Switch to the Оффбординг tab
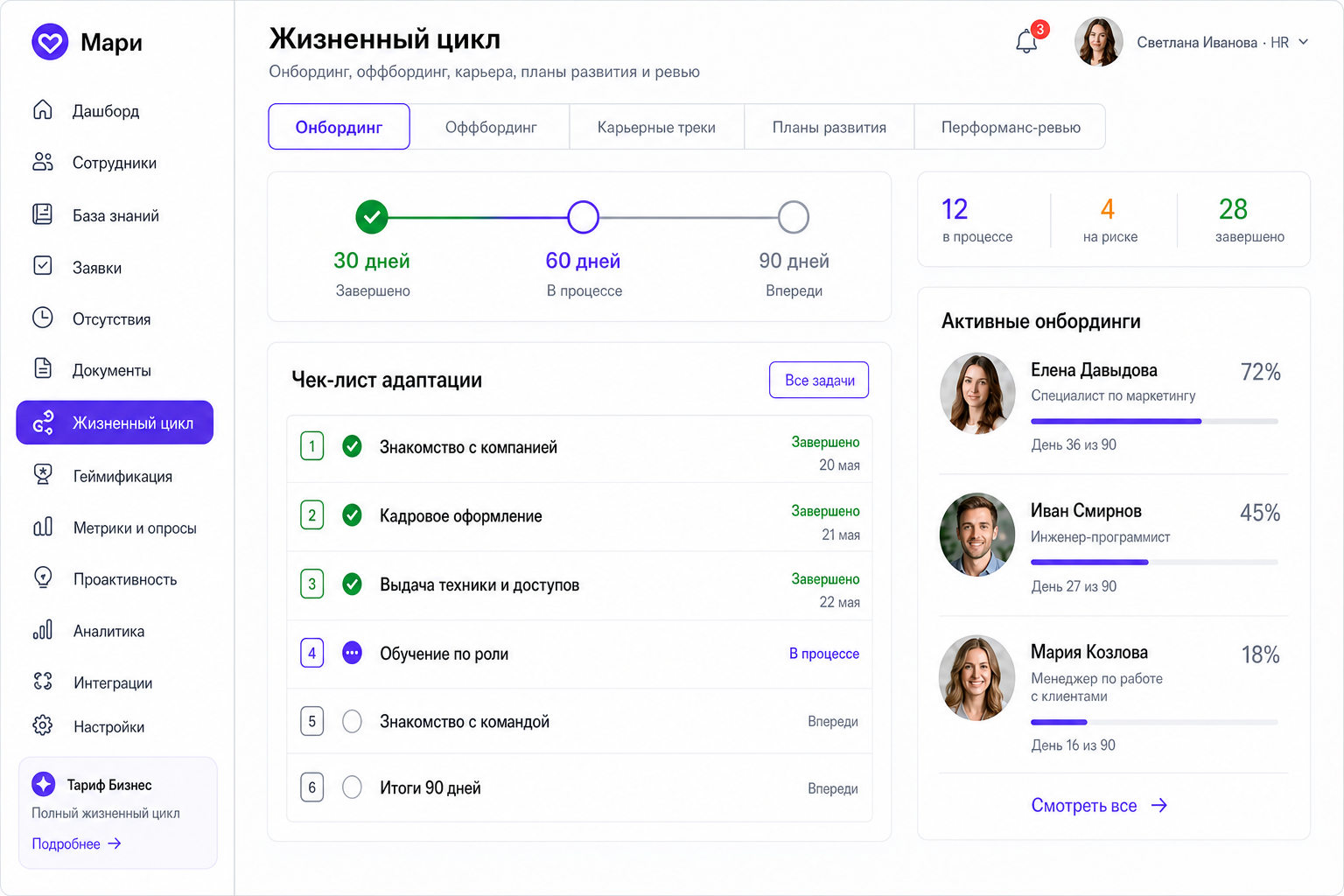Screen dimensions: 1344x896 click(491, 127)
